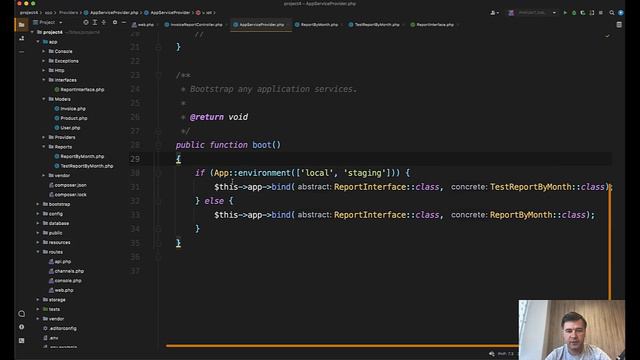
Task: Open the Services tool window icon
Action: click(x=22, y=313)
